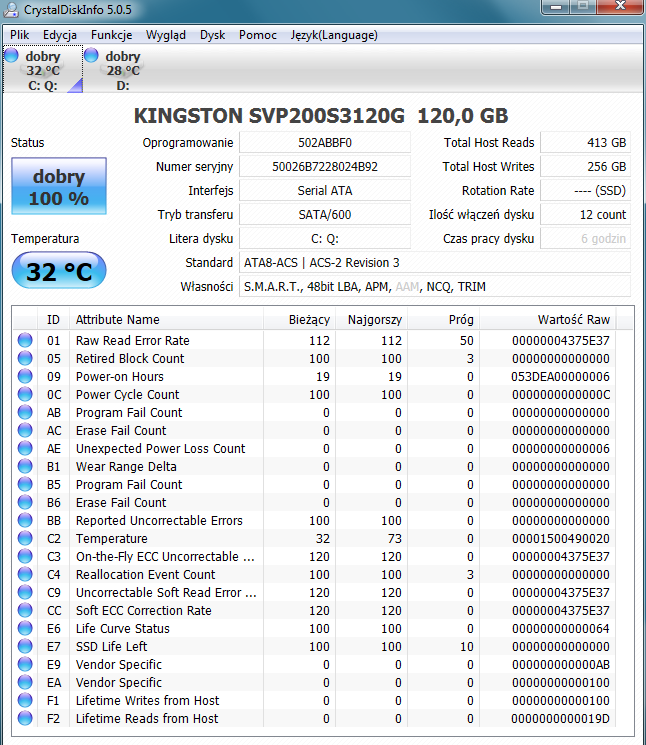Click the Attribute Name column header
The width and height of the screenshot is (646, 745).
(166, 319)
